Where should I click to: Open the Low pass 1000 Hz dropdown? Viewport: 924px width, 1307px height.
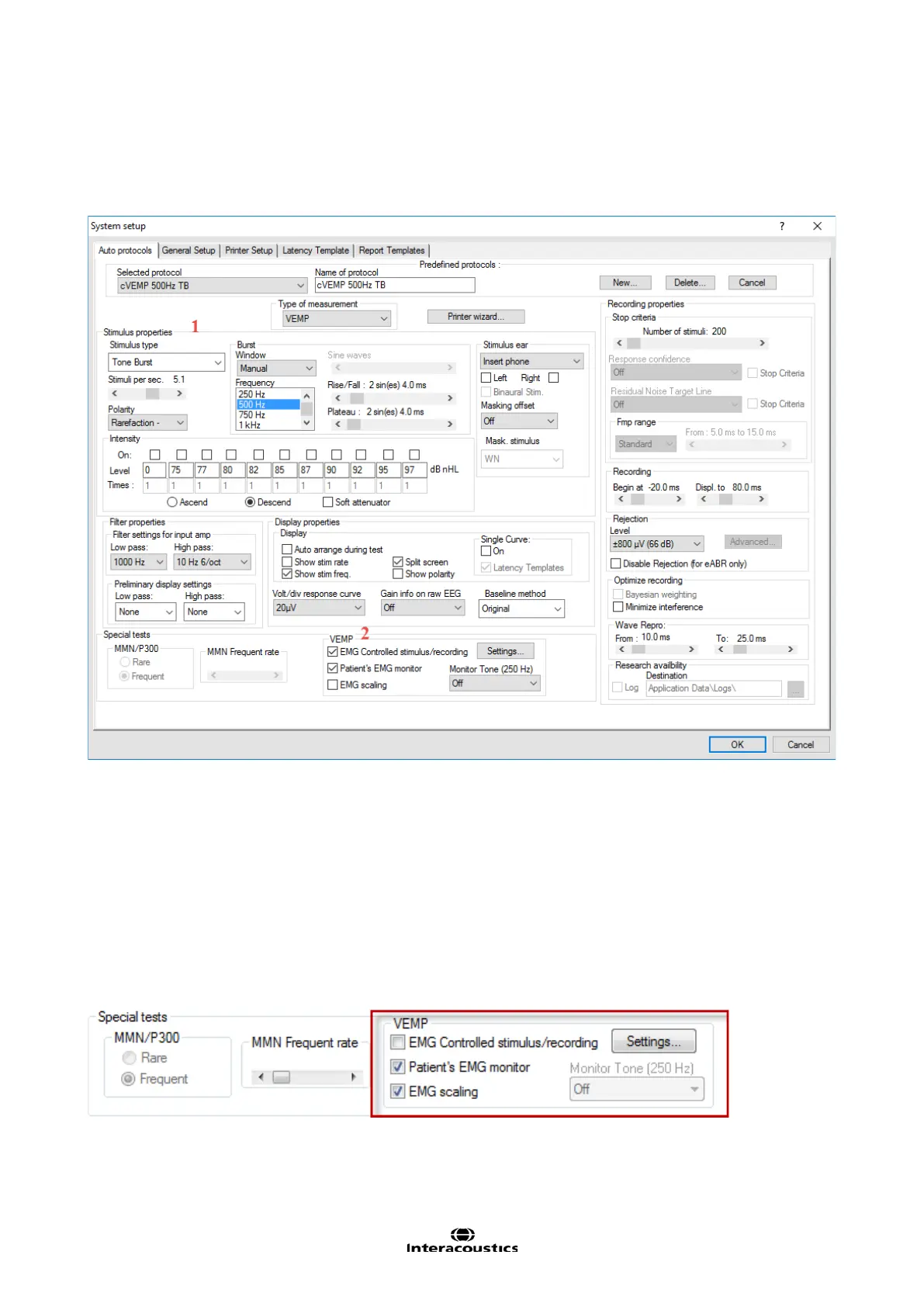pyautogui.click(x=139, y=562)
